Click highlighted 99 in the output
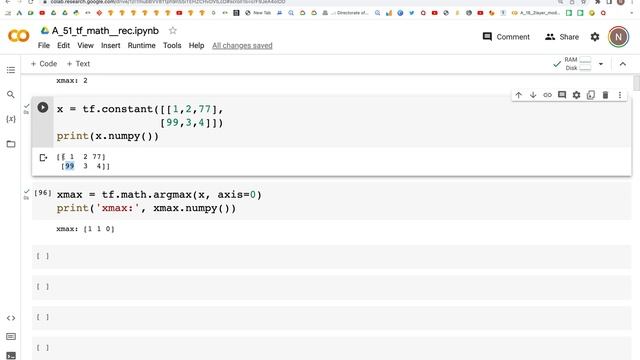Viewport: 640px width, 360px height. [69, 166]
